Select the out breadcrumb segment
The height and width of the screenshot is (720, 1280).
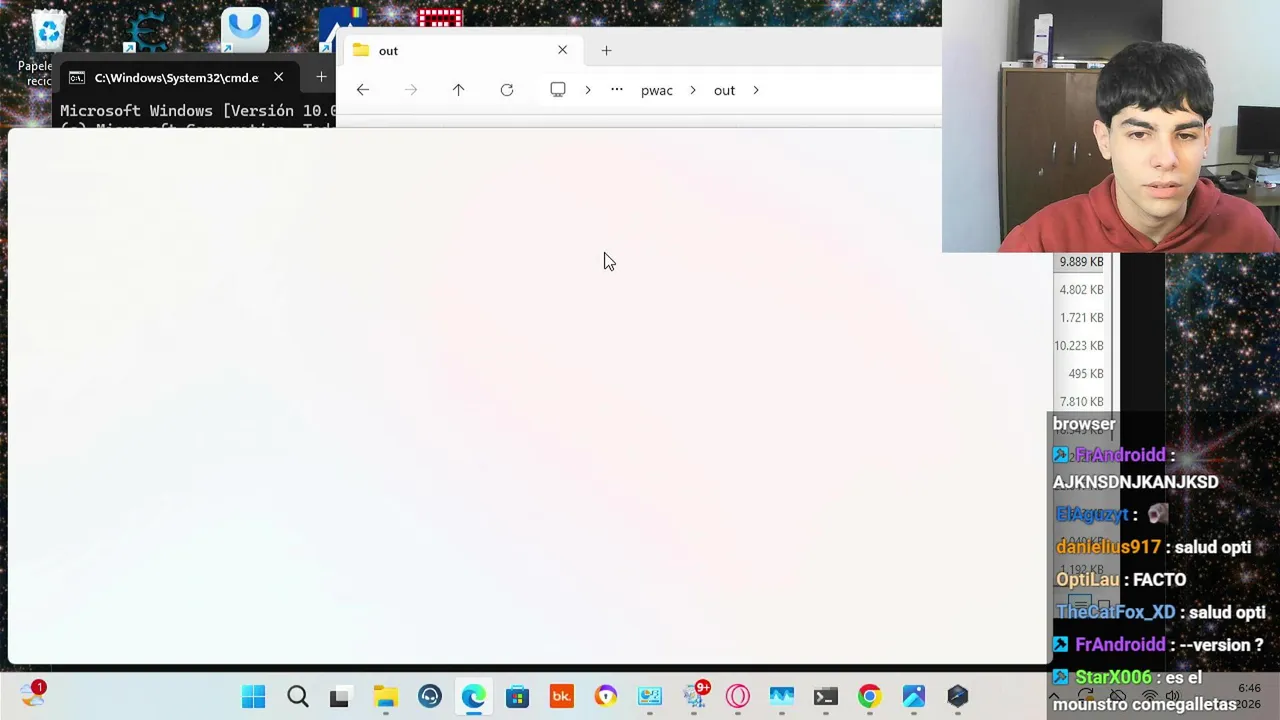[724, 90]
